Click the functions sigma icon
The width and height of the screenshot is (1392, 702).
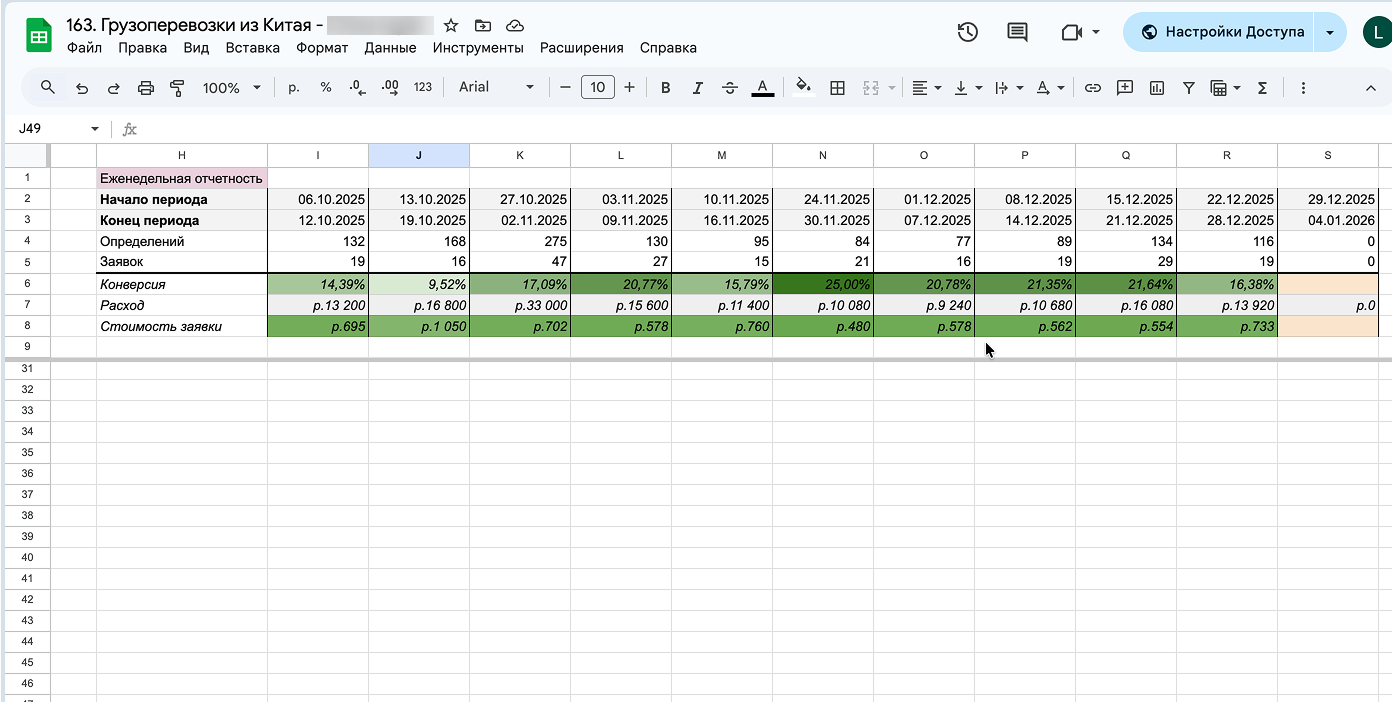1262,88
